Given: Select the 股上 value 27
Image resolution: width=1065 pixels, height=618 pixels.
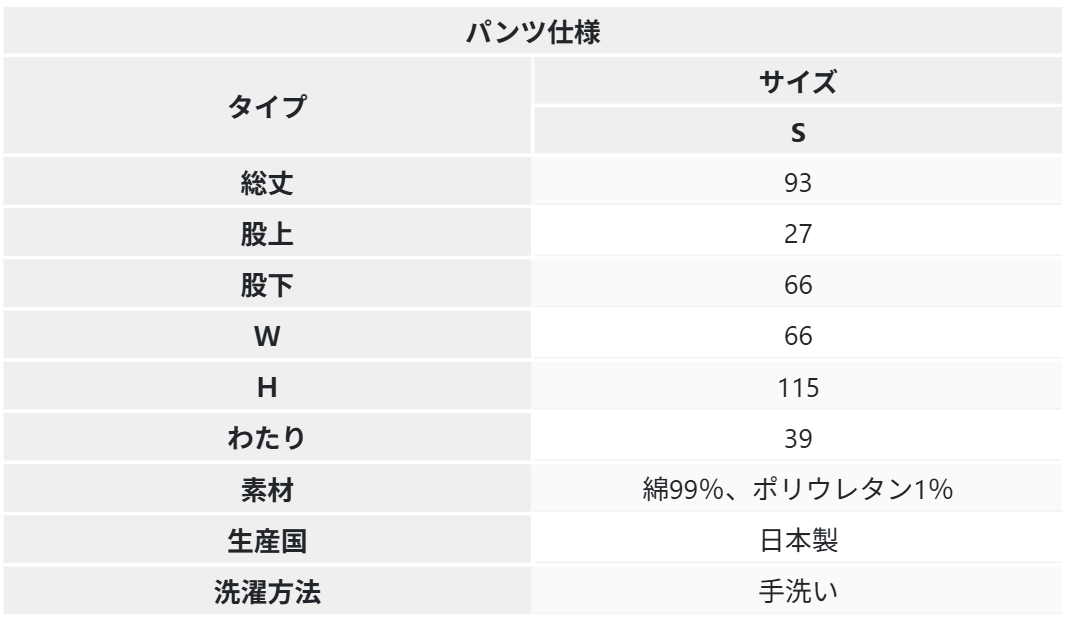Looking at the screenshot, I should (x=797, y=234).
